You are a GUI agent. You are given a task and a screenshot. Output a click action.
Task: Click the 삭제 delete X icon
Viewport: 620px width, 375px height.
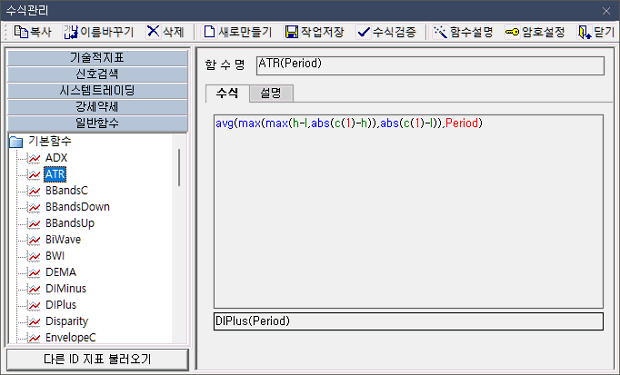coord(153,31)
